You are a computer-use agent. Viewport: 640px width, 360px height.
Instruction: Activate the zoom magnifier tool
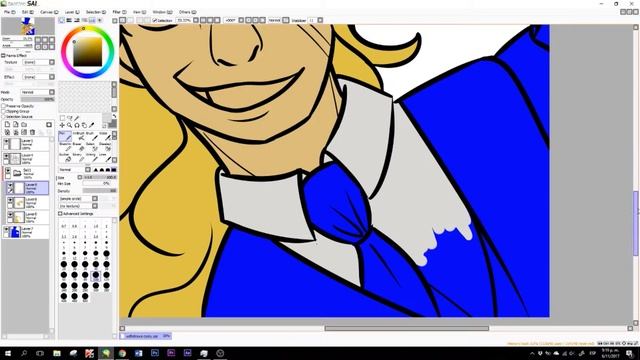click(x=70, y=125)
